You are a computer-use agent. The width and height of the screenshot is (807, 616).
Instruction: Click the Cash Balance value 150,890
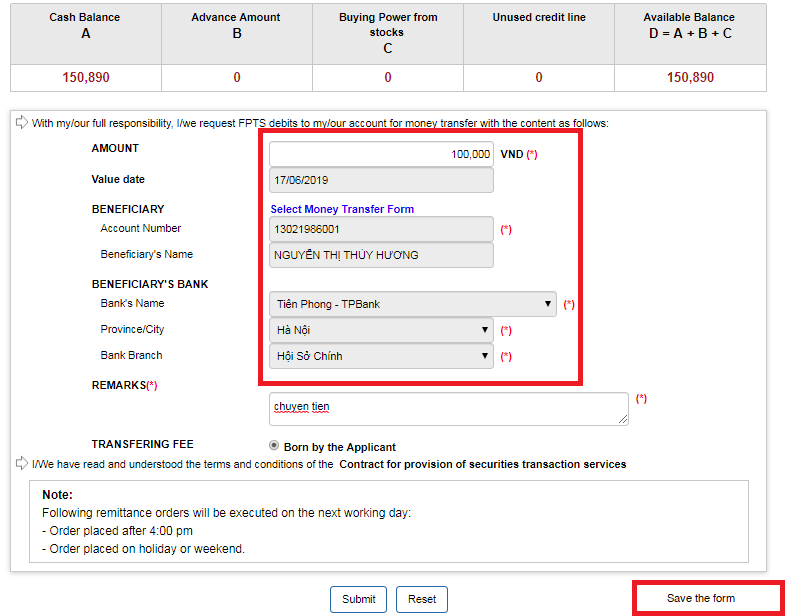coord(86,78)
